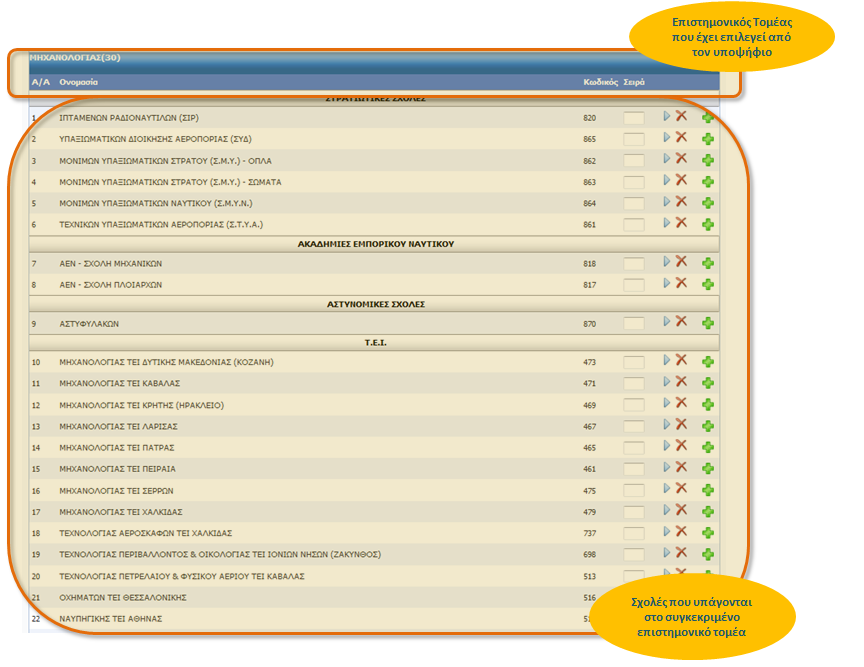Select the ΝΑΥΠΗΓΙΚΗΣ ΤΕΙ ΑΘΗΝΑΣ row name
Viewport: 864px width, 667px height.
[111, 619]
